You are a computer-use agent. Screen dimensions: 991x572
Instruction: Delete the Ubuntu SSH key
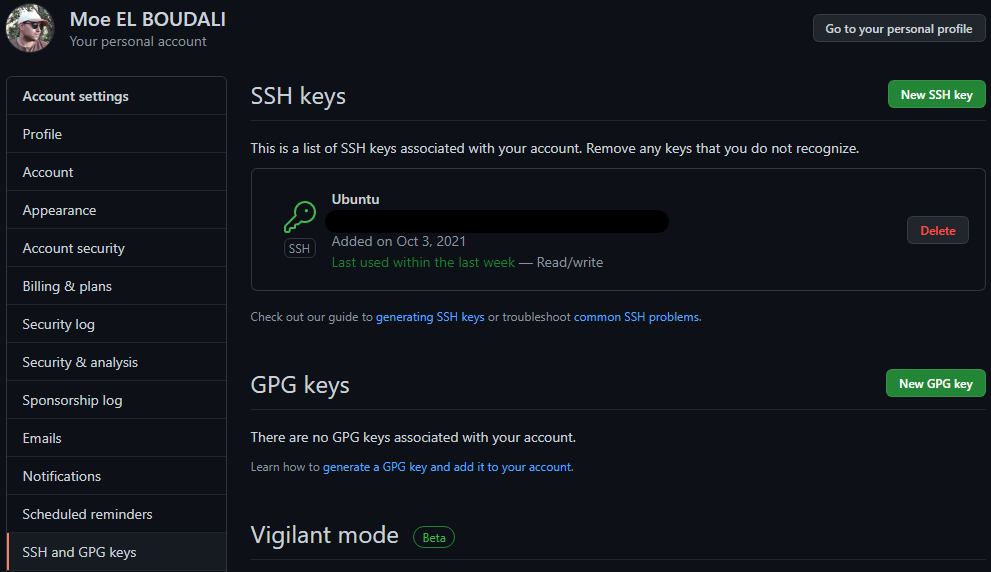937,231
